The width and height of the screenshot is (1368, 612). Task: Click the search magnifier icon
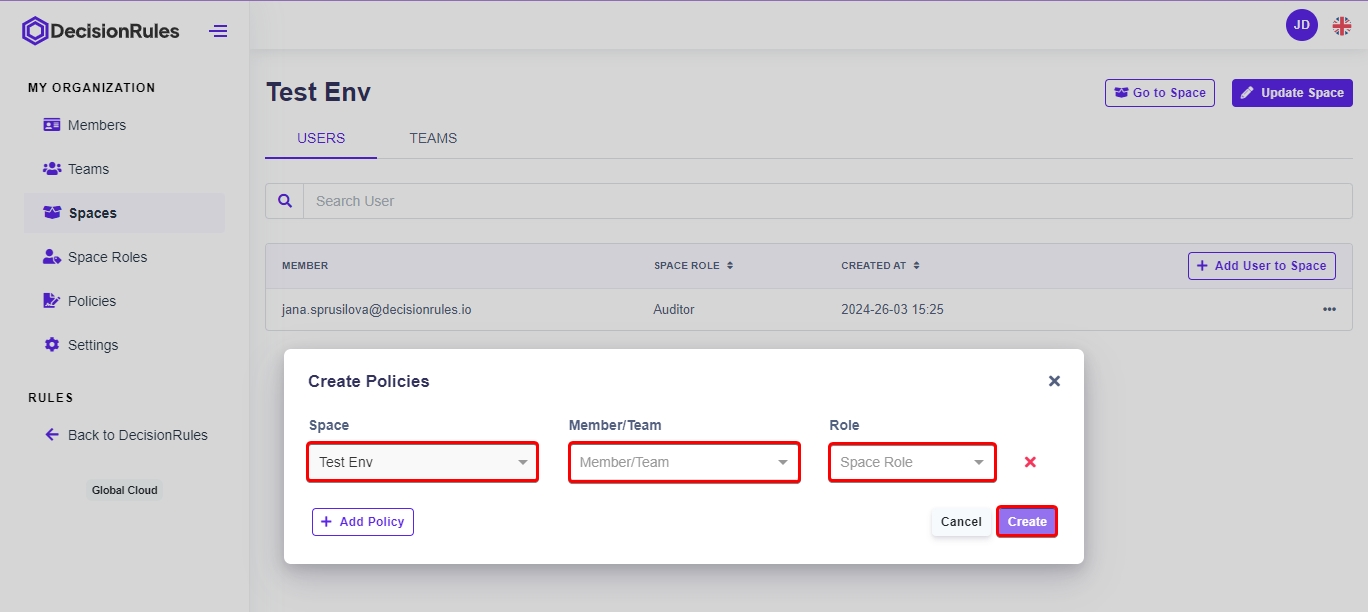[x=285, y=201]
